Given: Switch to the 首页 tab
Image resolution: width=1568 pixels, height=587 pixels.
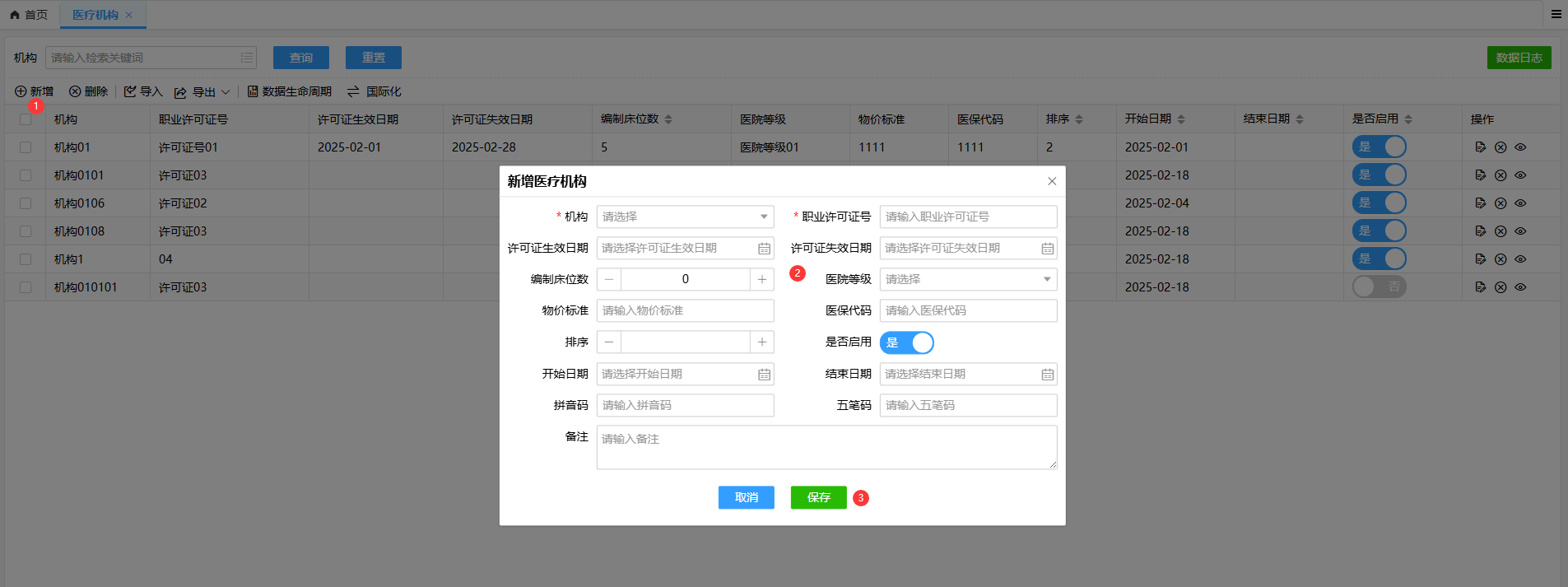Looking at the screenshot, I should [30, 15].
